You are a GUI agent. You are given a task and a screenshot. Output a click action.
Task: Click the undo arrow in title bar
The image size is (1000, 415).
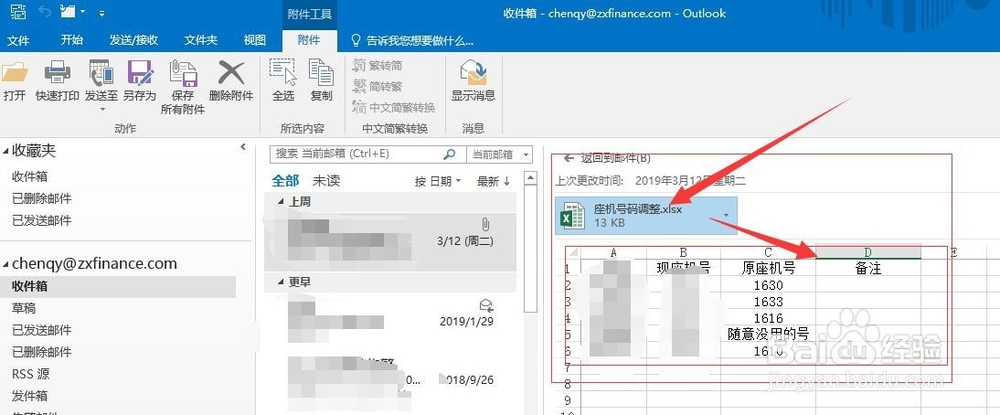click(45, 11)
